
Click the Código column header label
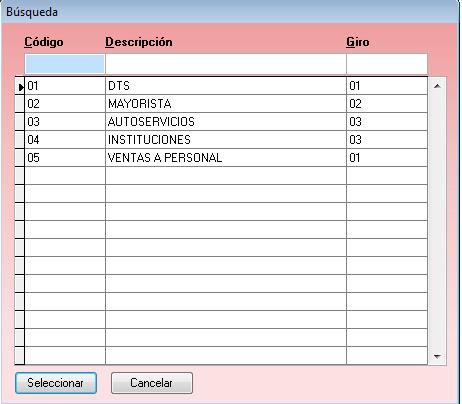click(44, 42)
